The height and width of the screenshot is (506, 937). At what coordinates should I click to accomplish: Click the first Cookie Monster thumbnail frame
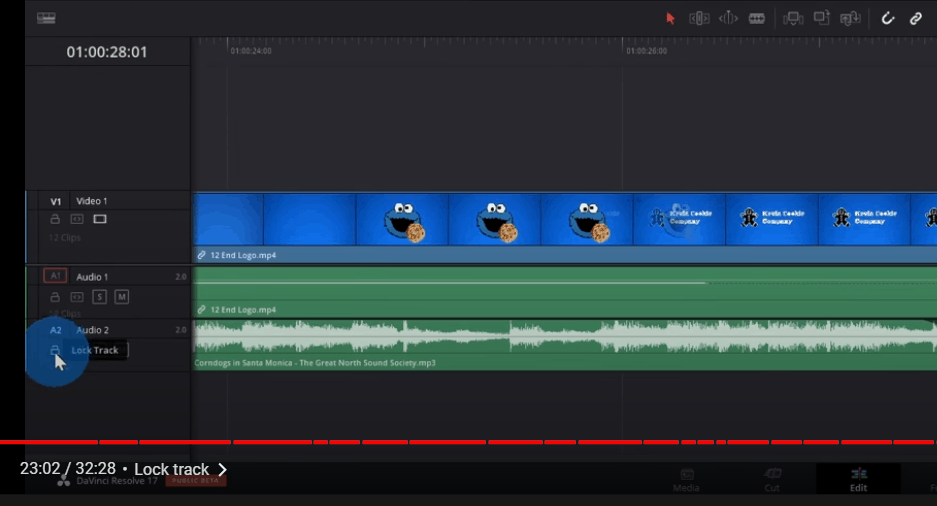(x=403, y=221)
